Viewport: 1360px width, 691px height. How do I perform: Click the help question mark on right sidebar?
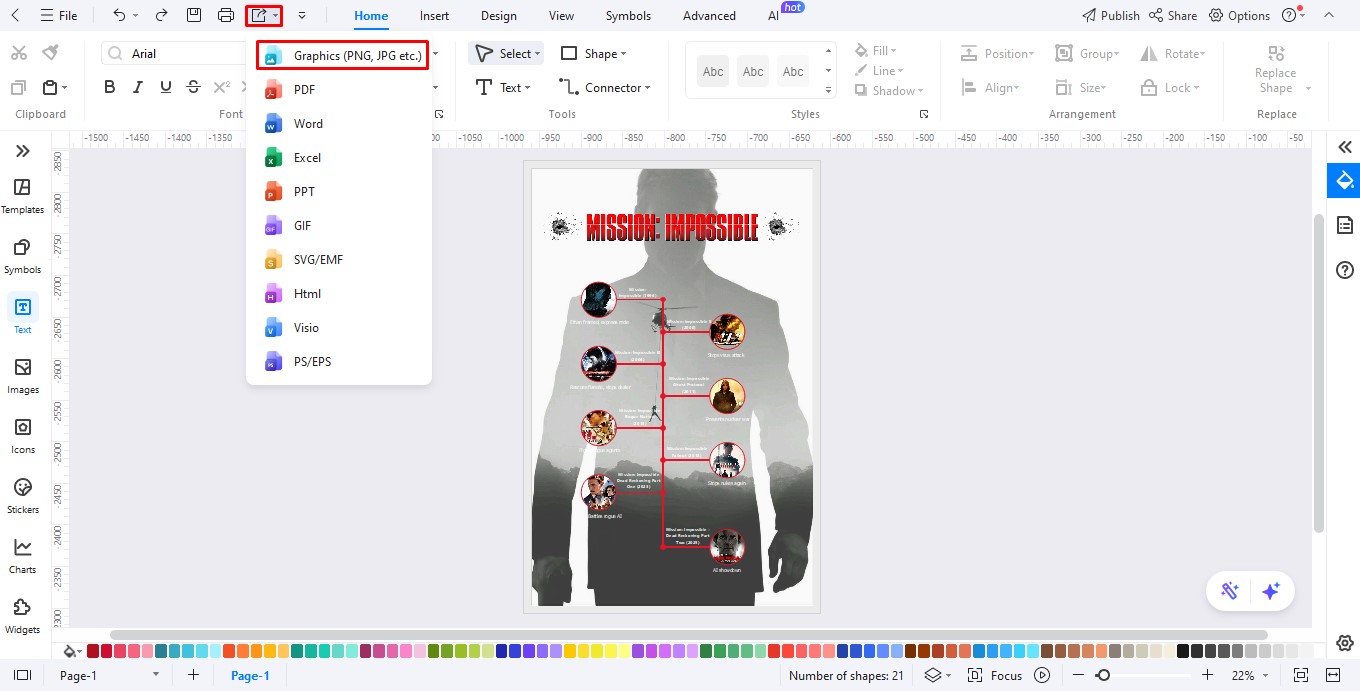[x=1345, y=270]
